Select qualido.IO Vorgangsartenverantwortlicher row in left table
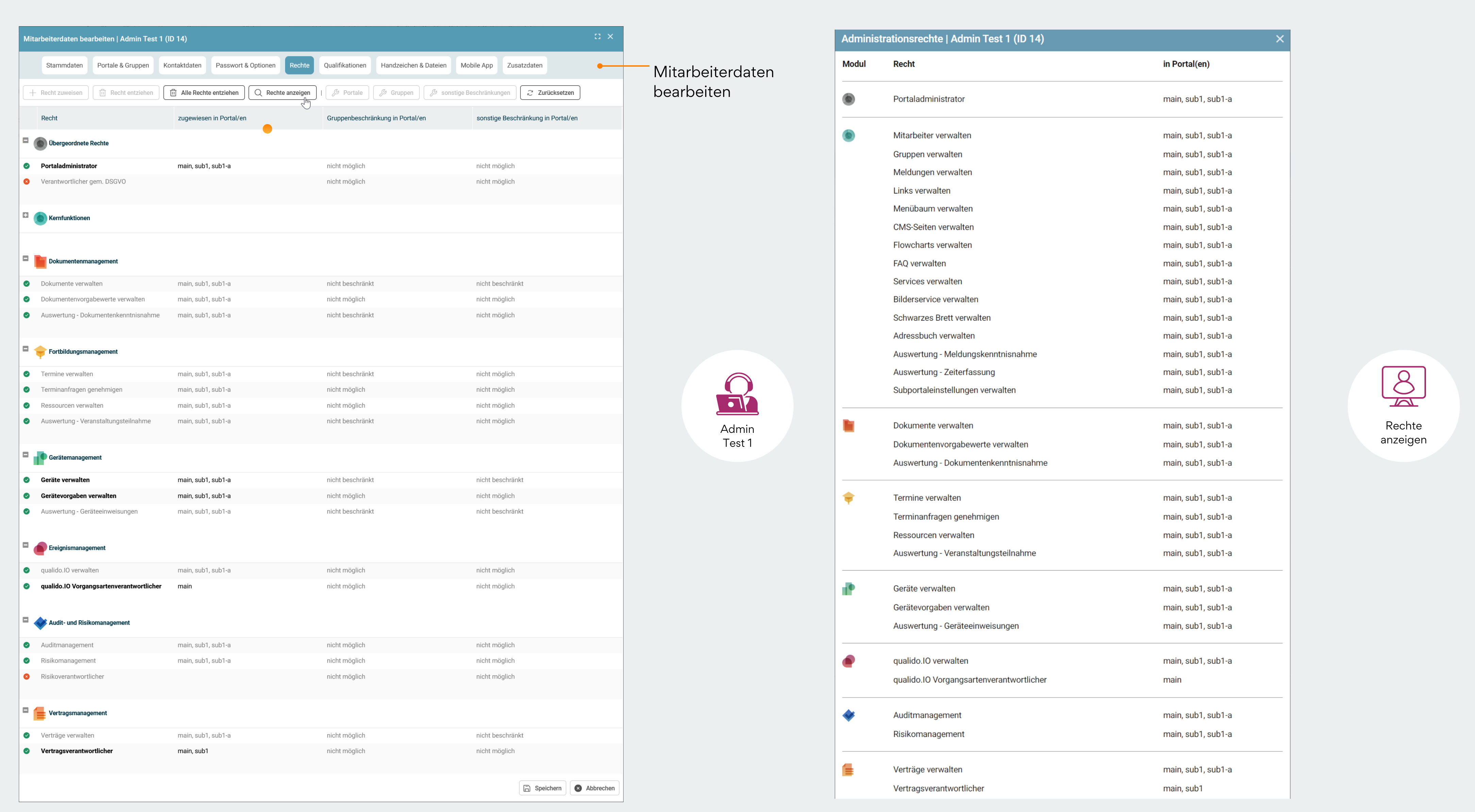The height and width of the screenshot is (812, 1475). tap(321, 586)
